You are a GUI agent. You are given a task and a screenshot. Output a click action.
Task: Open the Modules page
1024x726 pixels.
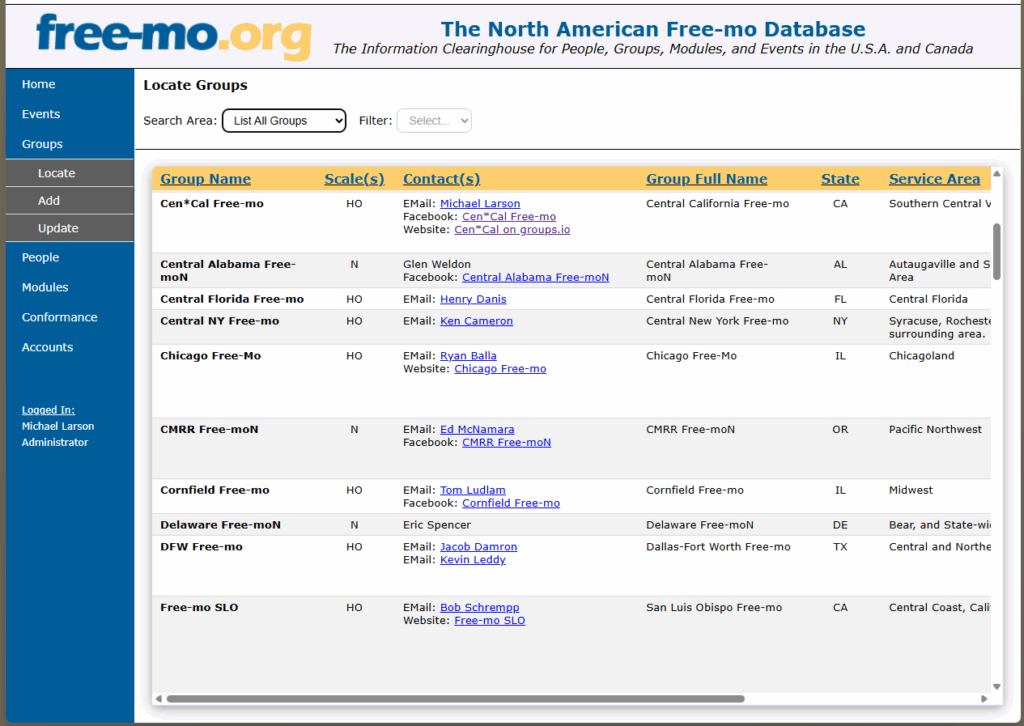pyautogui.click(x=46, y=287)
